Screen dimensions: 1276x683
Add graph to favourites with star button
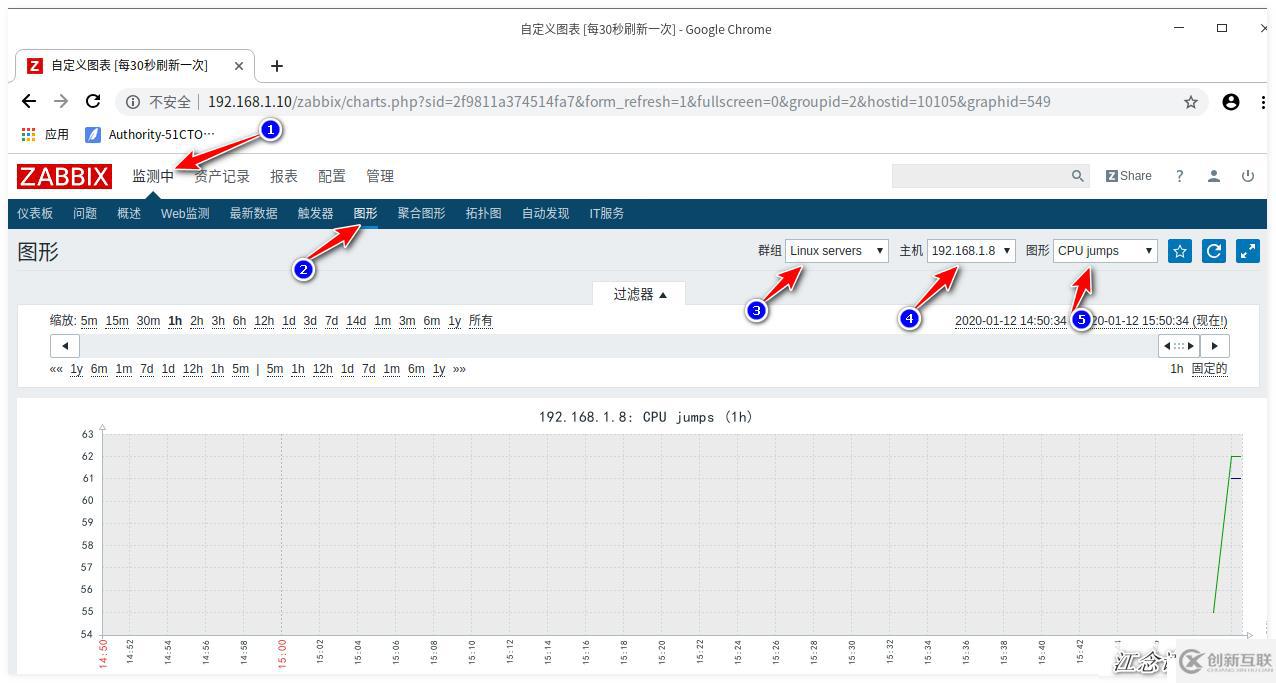pyautogui.click(x=1180, y=251)
